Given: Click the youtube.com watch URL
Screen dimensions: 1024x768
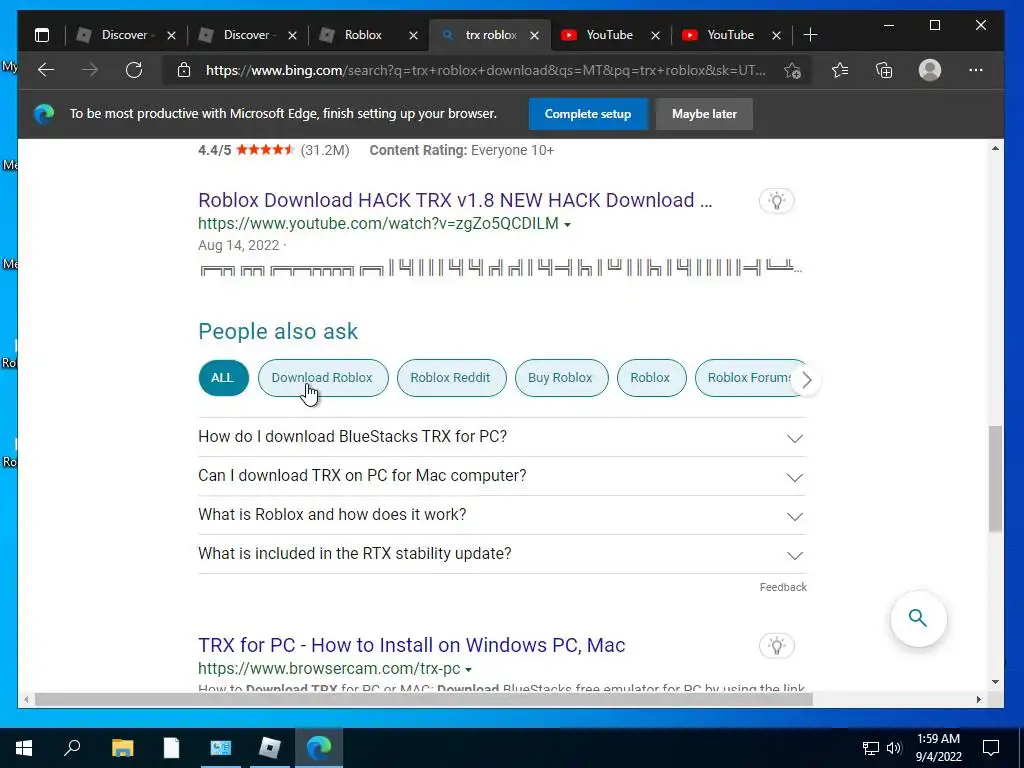Looking at the screenshot, I should pos(379,224).
